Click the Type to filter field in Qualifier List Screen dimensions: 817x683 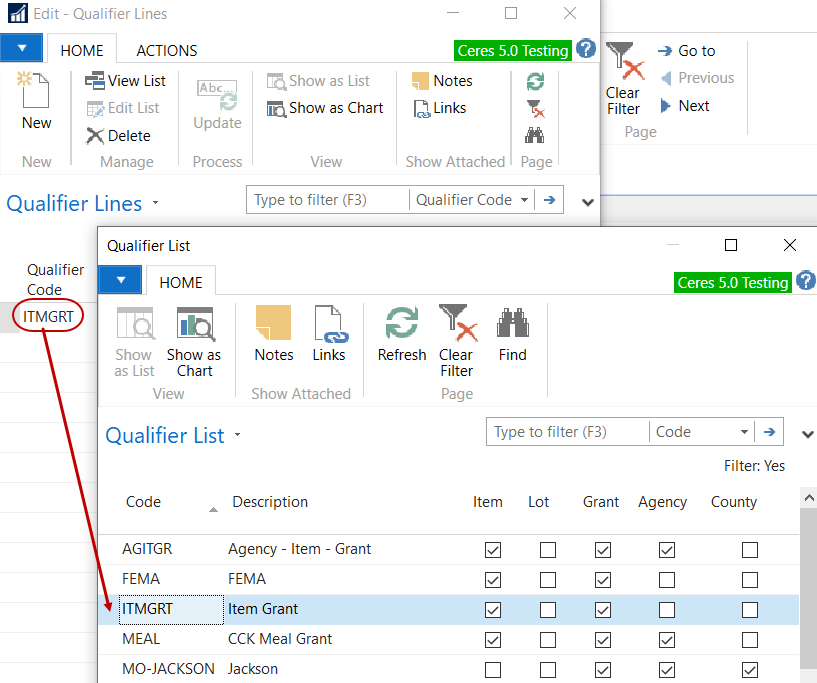coord(566,432)
